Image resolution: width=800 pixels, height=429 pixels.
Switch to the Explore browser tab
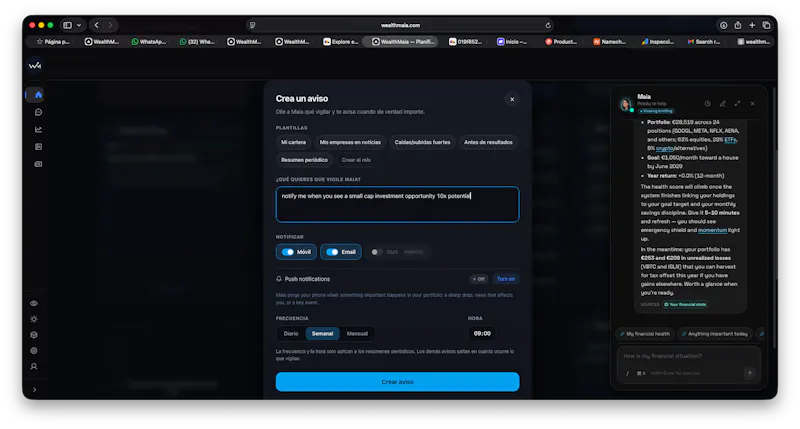coord(340,42)
